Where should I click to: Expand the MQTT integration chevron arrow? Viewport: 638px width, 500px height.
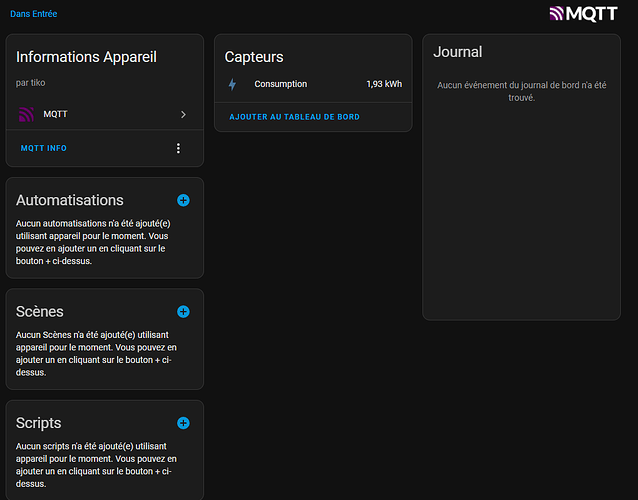183,115
